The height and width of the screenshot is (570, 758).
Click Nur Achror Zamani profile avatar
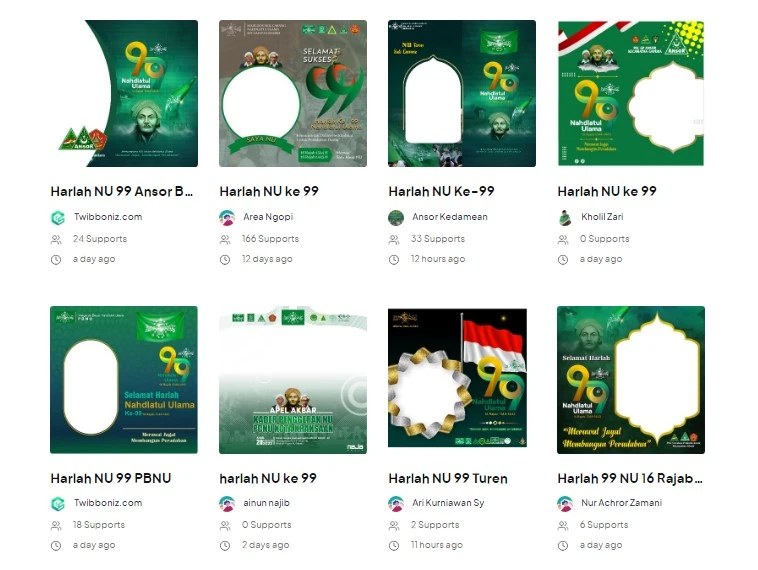point(565,504)
